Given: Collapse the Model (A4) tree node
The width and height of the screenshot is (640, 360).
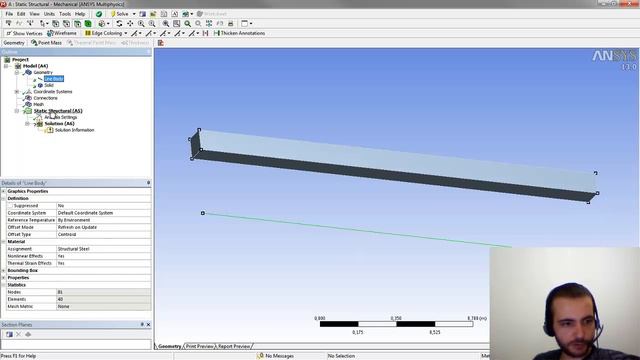Looking at the screenshot, I should tap(6, 66).
